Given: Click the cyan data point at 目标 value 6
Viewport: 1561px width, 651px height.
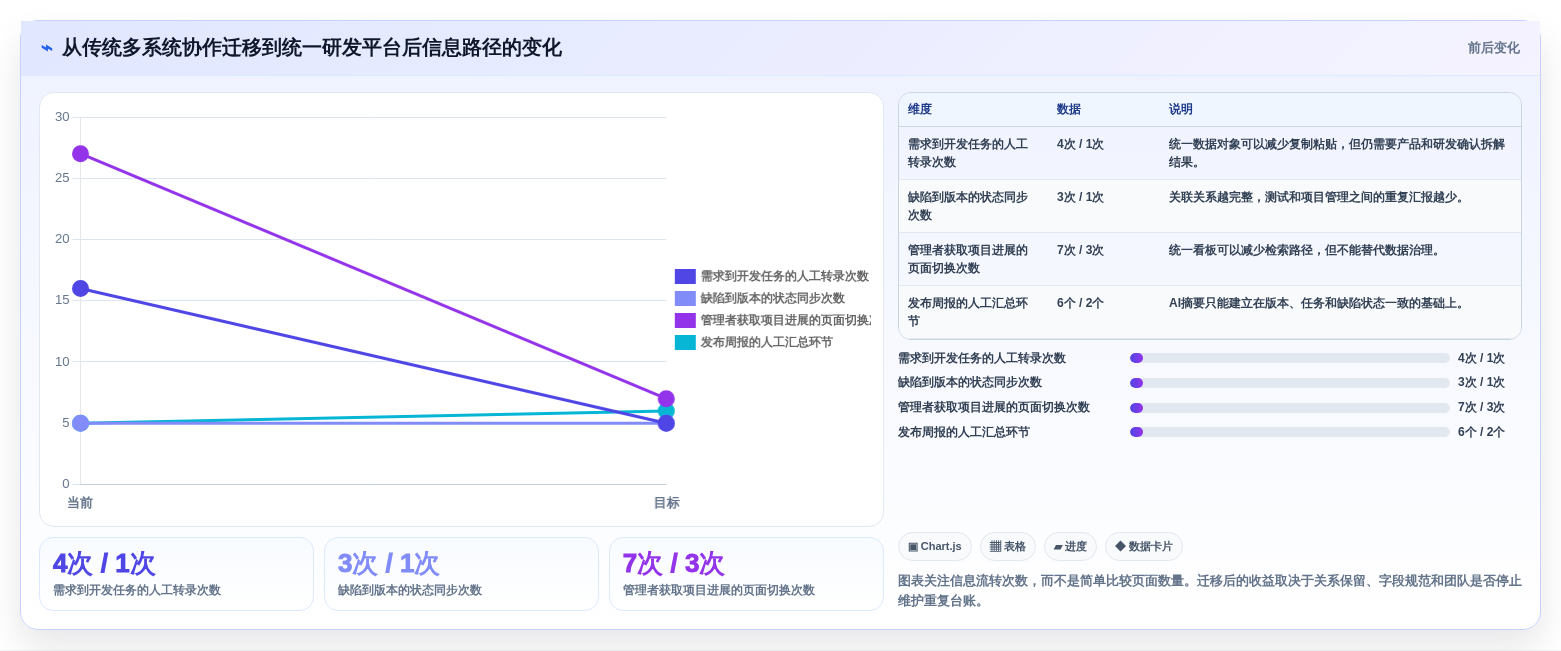Looking at the screenshot, I should tap(666, 410).
